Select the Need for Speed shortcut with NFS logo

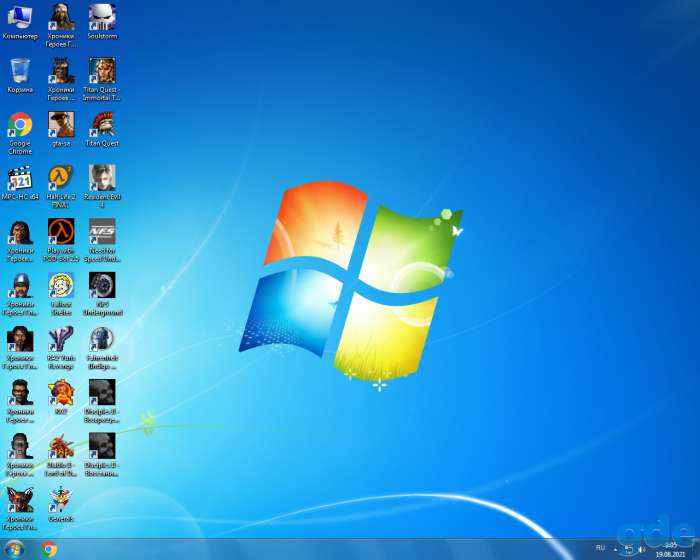point(102,240)
